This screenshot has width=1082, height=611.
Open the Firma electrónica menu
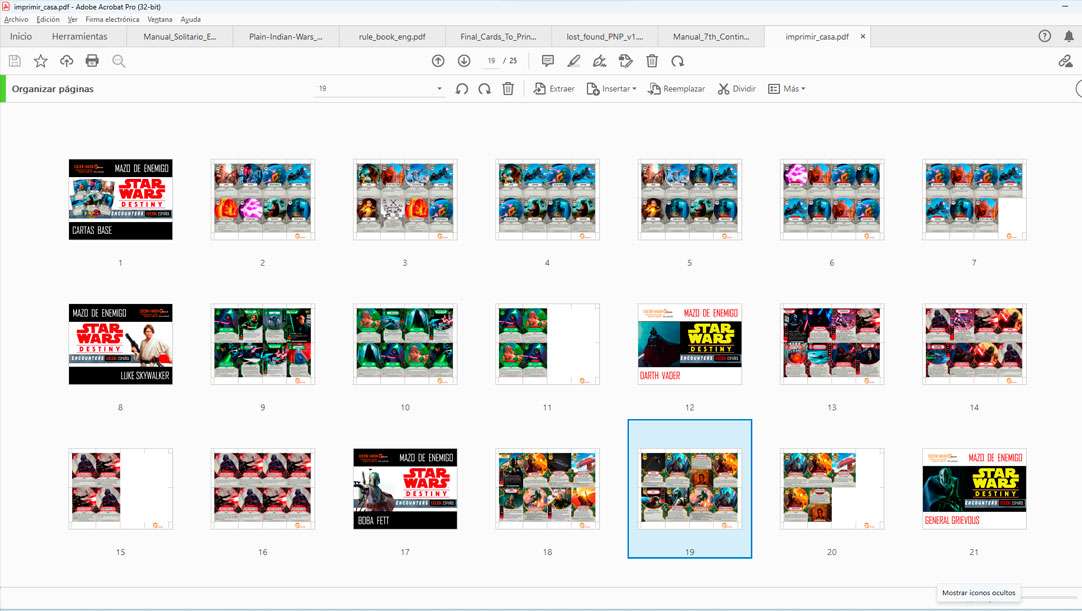tap(112, 19)
